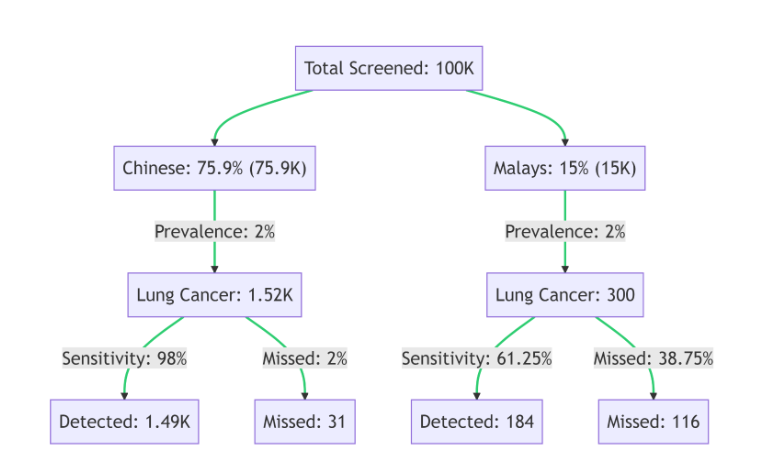Select the Missed: 31 node
The image size is (765, 470).
point(304,422)
